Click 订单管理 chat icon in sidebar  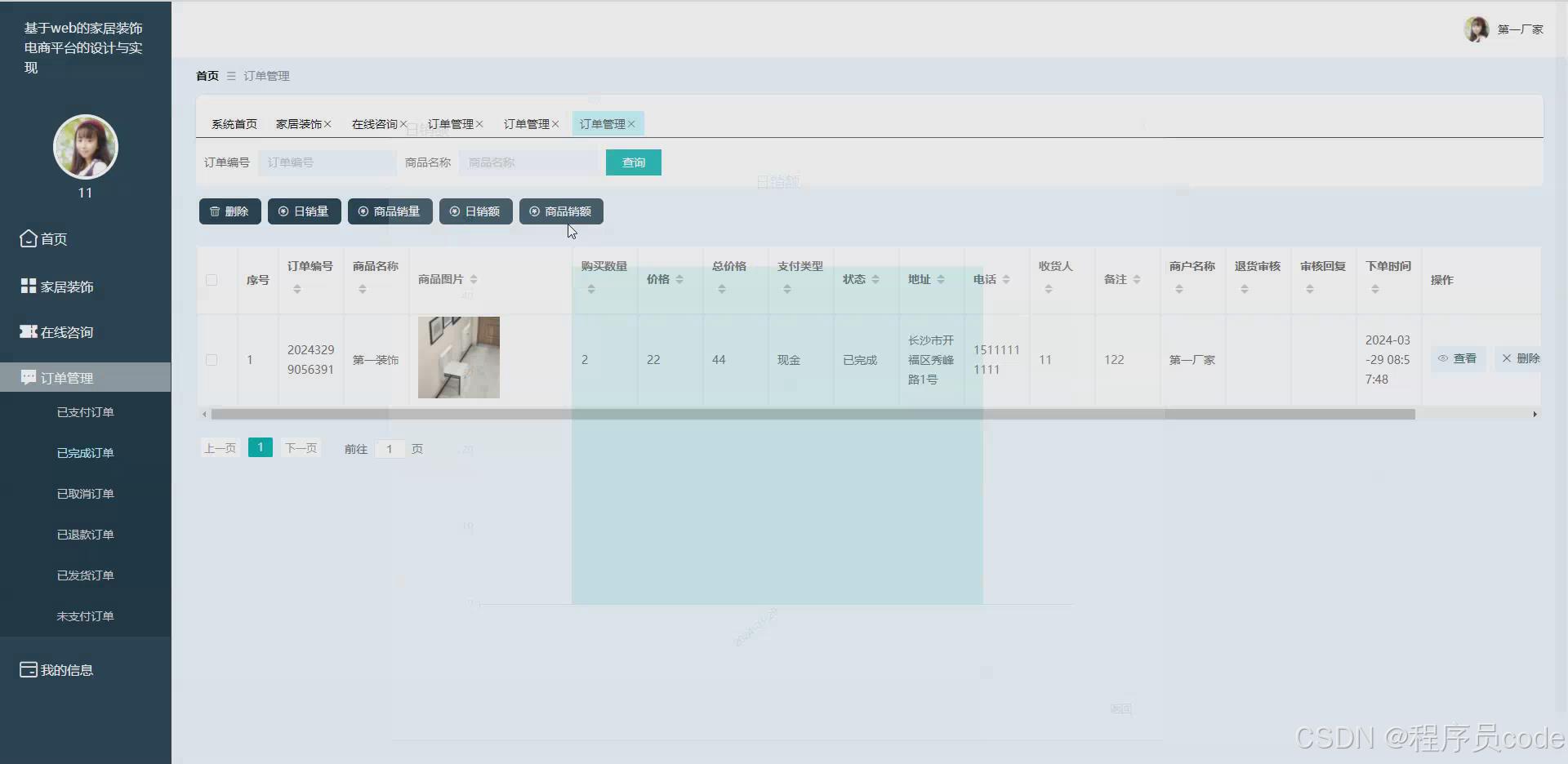tap(29, 377)
